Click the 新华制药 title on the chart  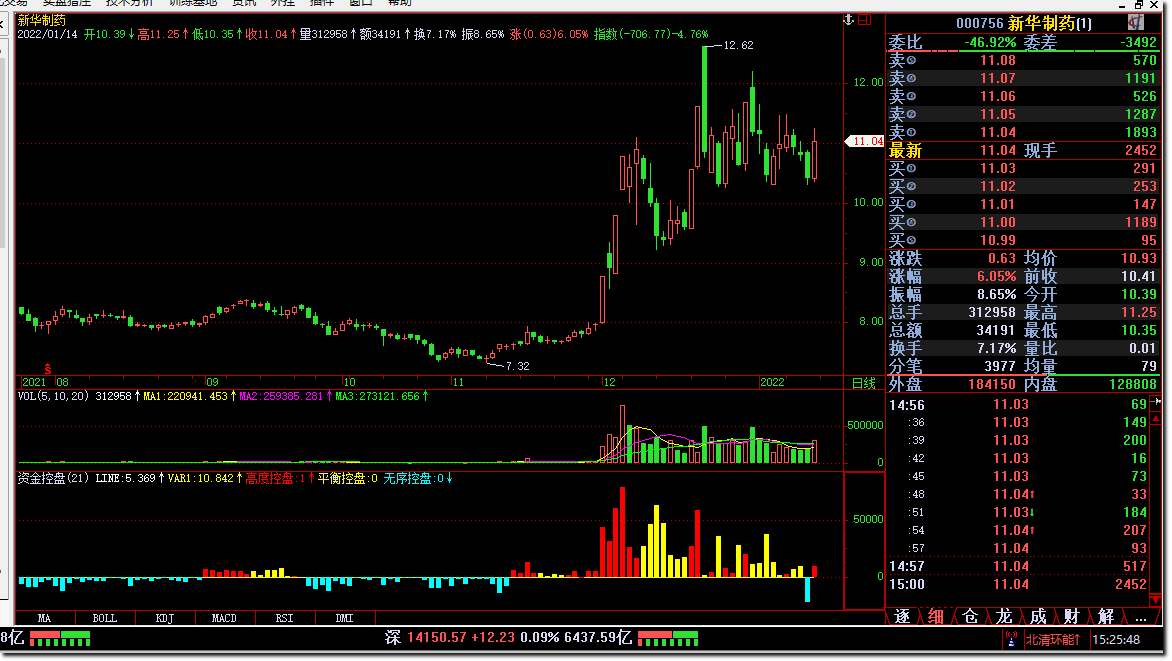point(42,21)
